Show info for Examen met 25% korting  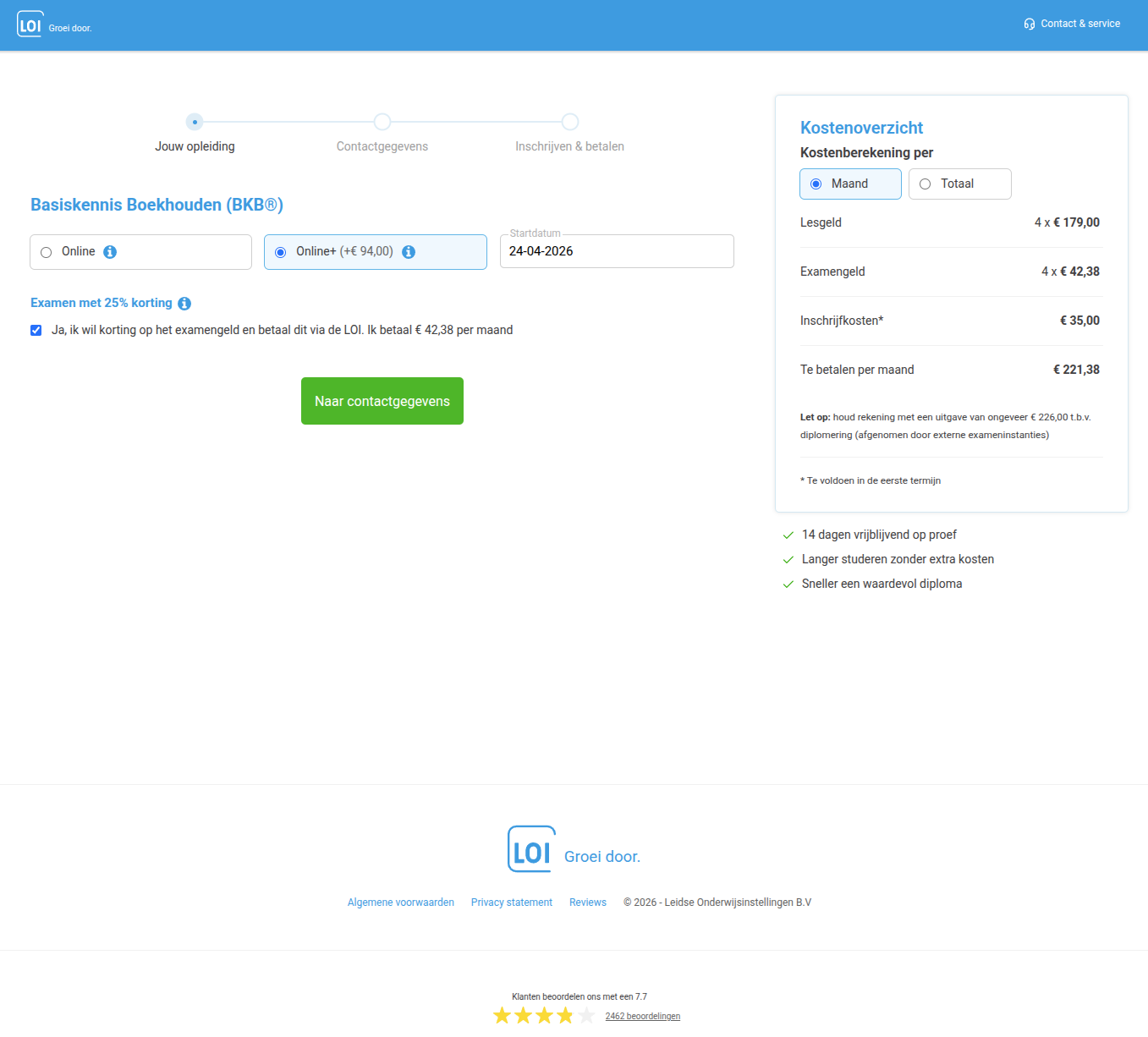click(x=184, y=304)
